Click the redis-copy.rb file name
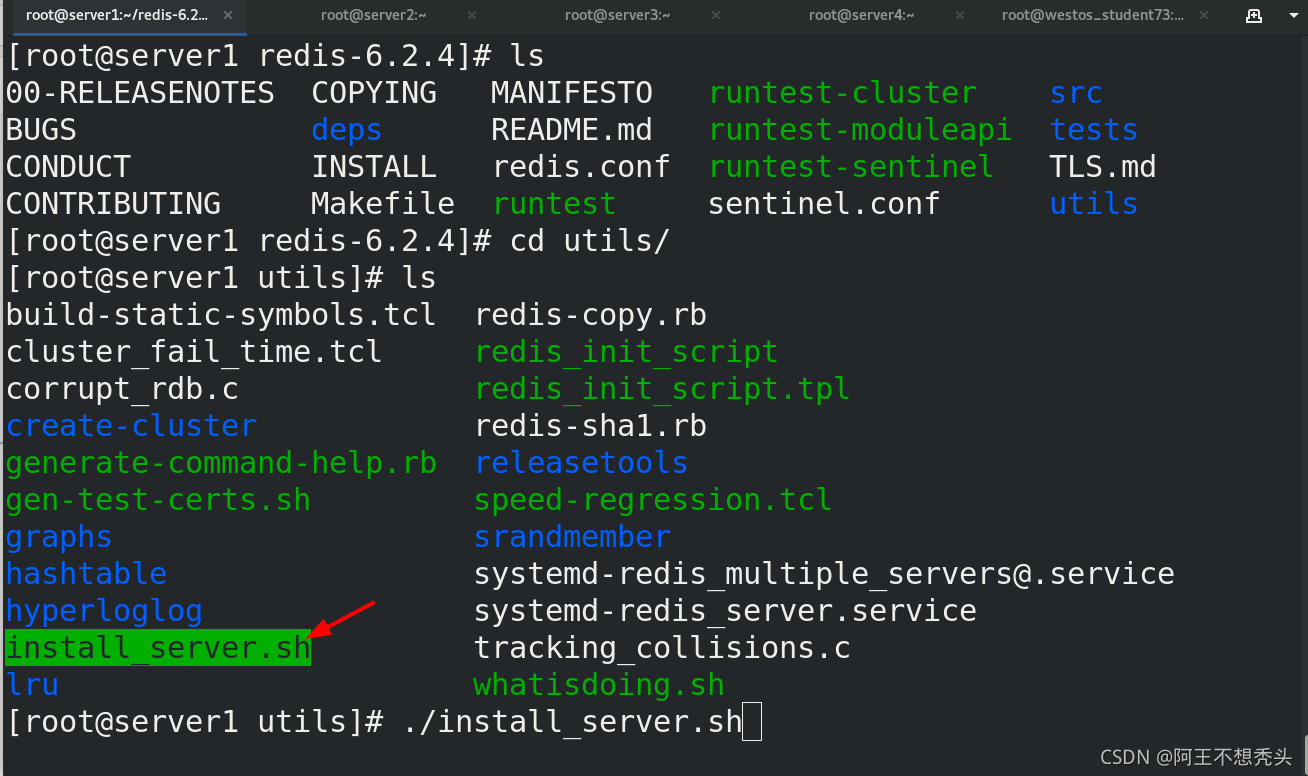This screenshot has height=776, width=1308. click(x=591, y=315)
